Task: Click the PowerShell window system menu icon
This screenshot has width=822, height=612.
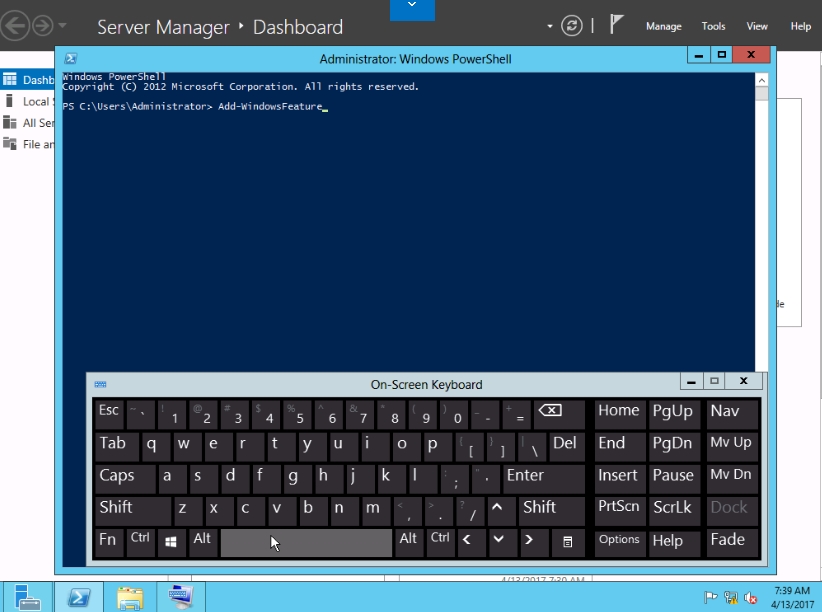Action: 71,58
